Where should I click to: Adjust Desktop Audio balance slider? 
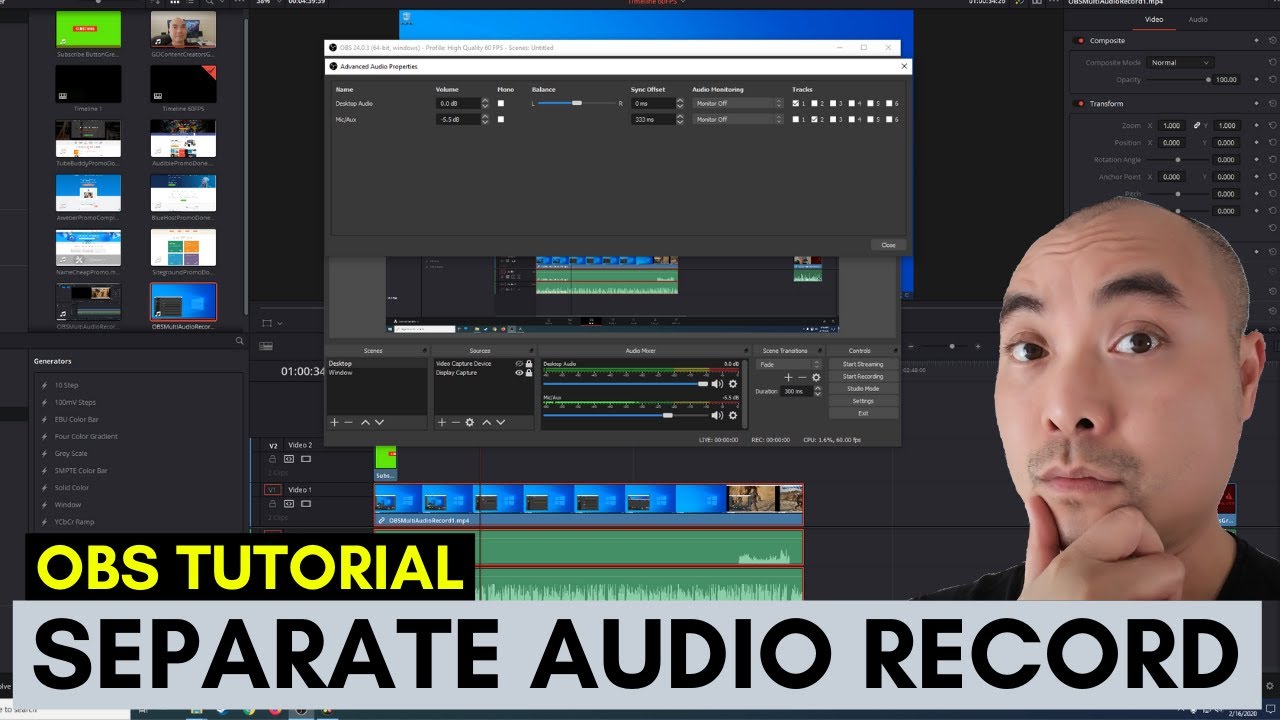(578, 103)
